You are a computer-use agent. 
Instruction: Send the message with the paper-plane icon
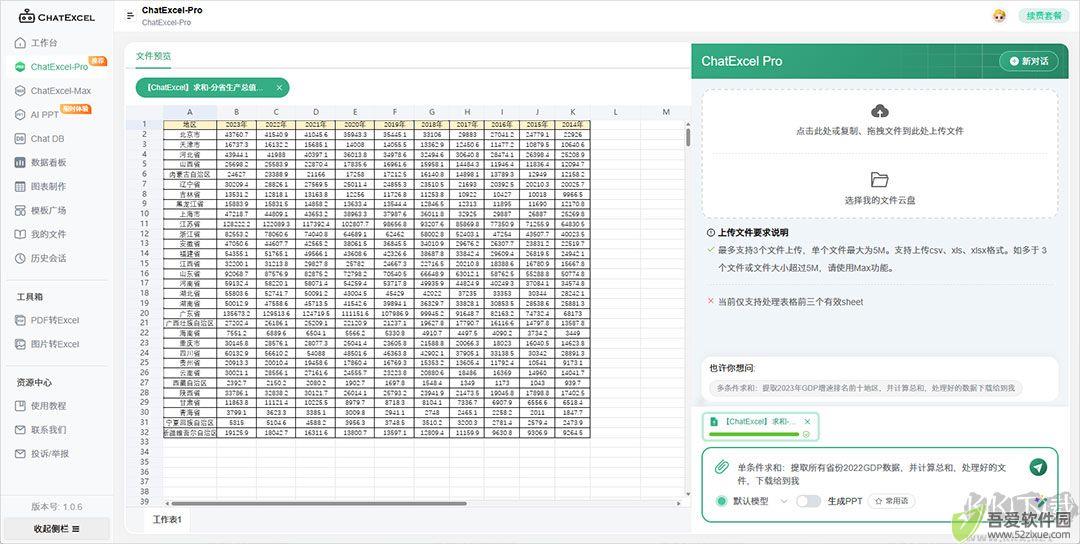pos(1038,467)
